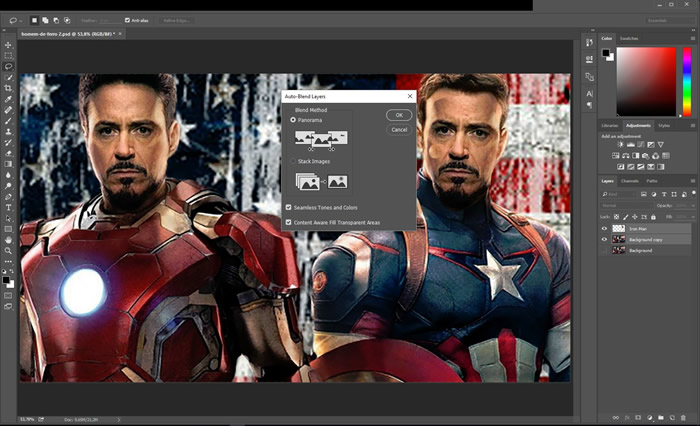Viewport: 700px width, 426px height.
Task: Select the homem-de-ferro 2.psd document tab
Action: (68, 34)
